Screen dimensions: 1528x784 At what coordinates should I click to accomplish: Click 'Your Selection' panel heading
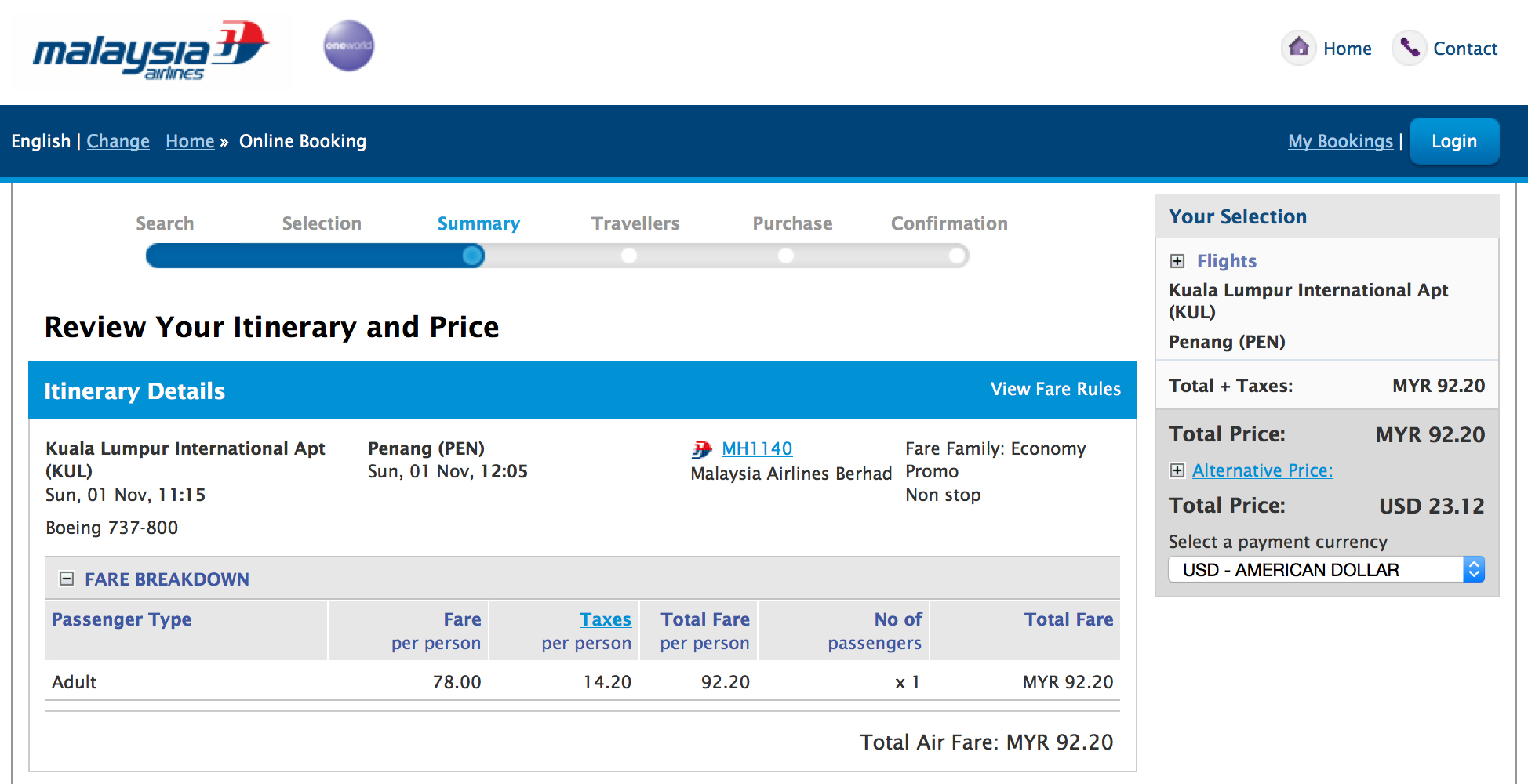(1238, 216)
